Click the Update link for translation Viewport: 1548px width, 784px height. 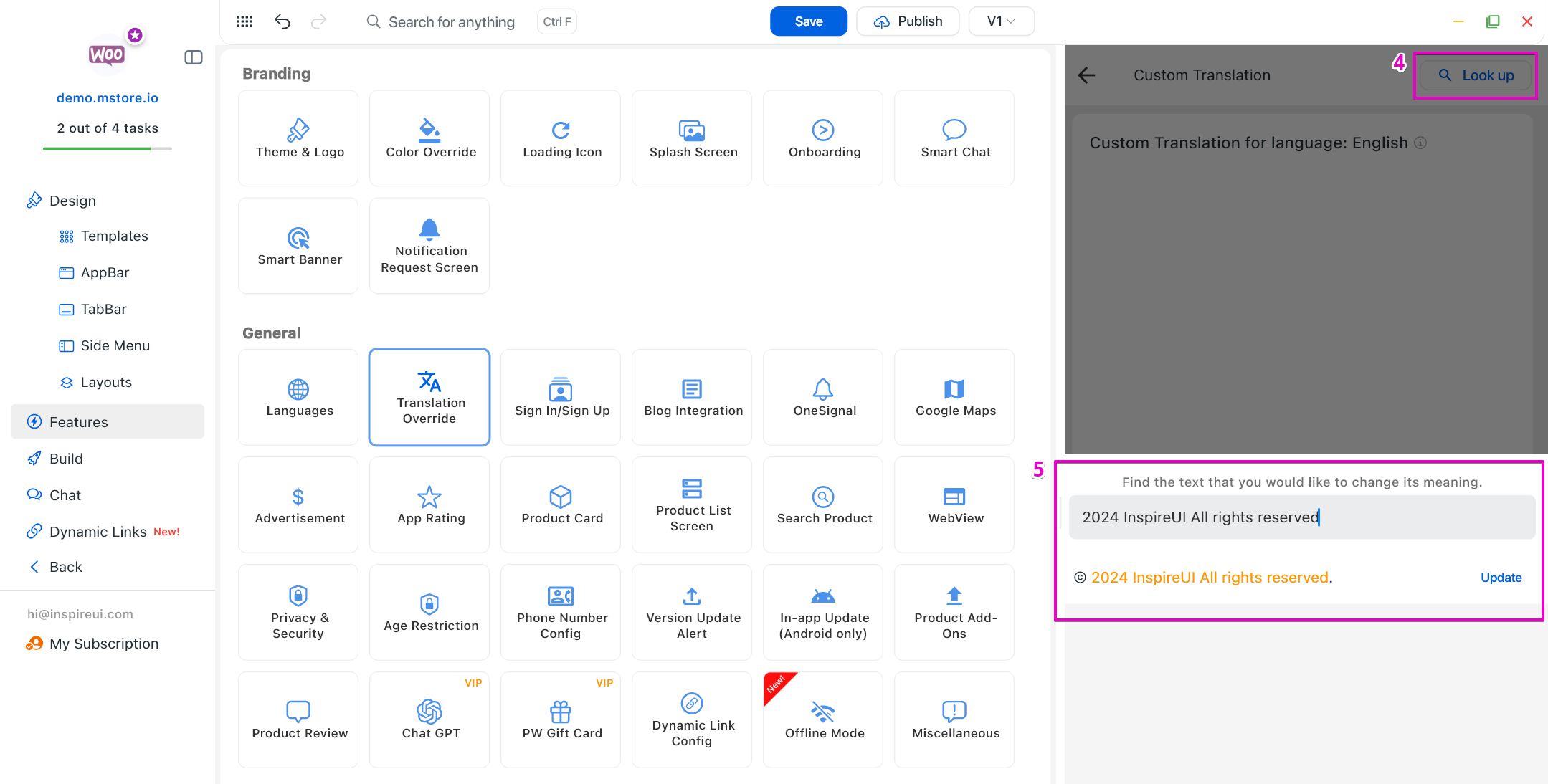[1501, 578]
